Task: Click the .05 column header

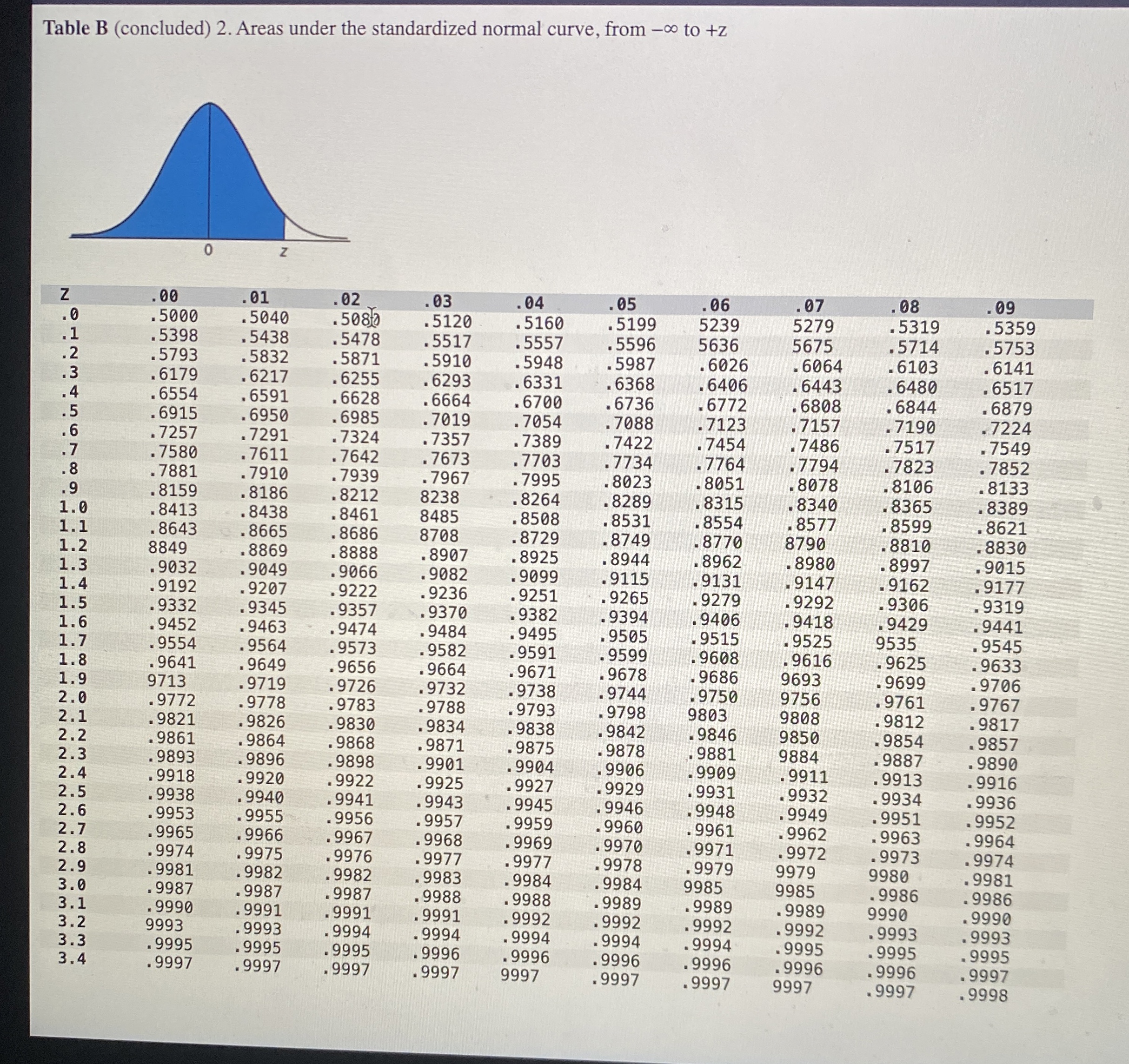Action: [622, 304]
